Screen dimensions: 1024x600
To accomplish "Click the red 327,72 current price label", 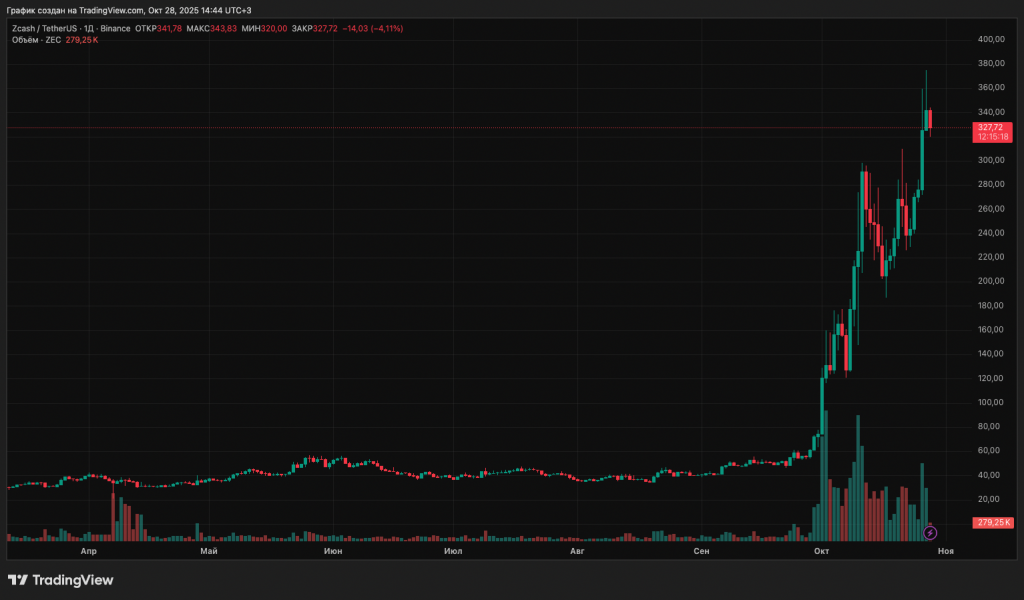I will tap(992, 128).
